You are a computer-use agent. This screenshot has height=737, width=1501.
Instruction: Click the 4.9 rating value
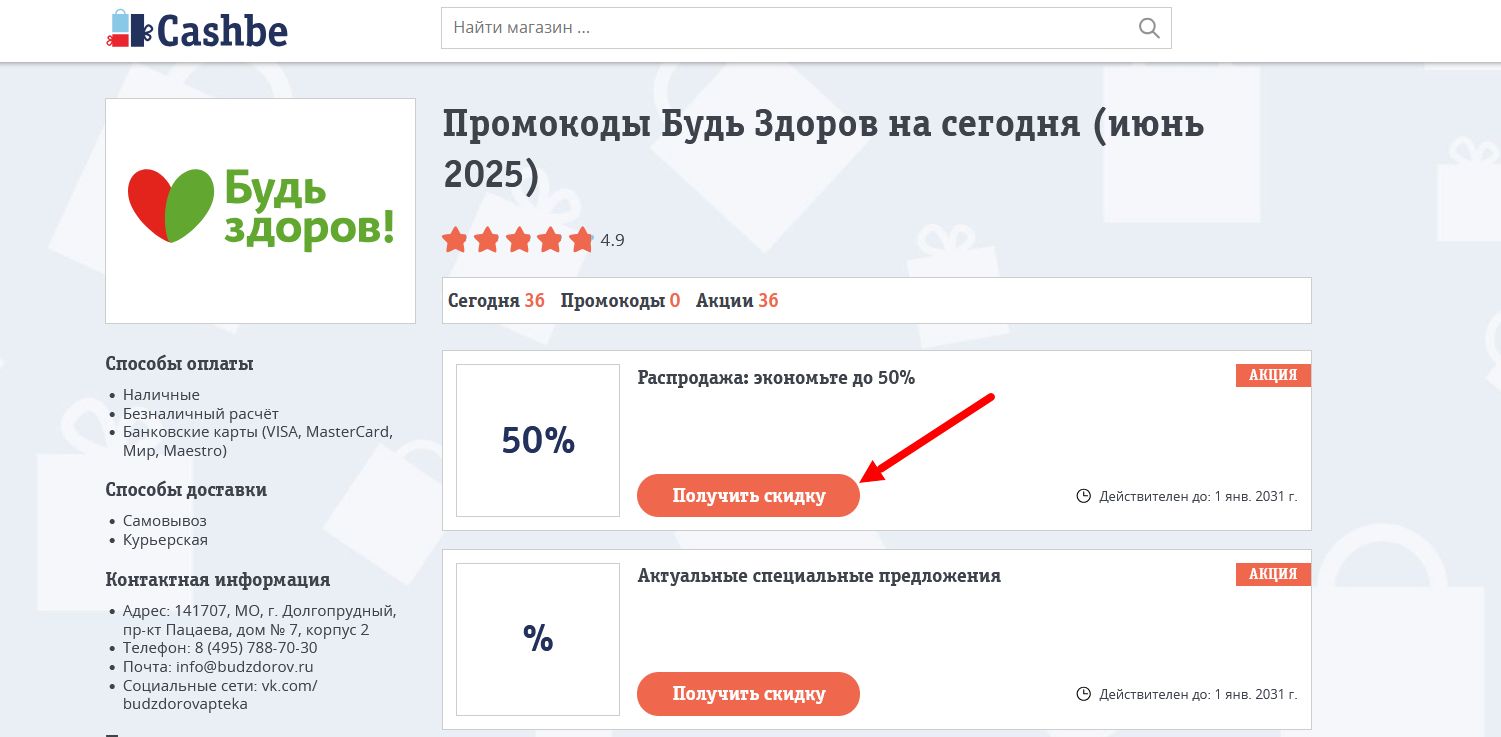tap(612, 240)
